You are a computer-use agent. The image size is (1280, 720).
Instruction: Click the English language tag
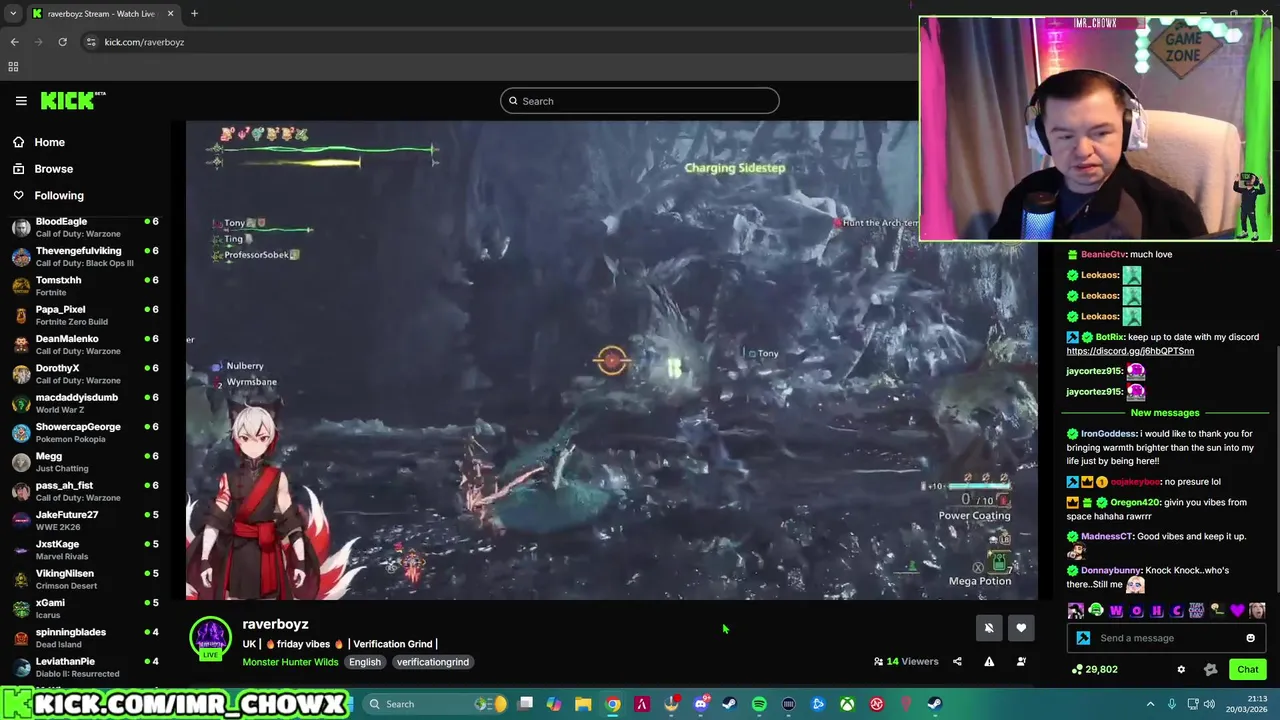[365, 662]
